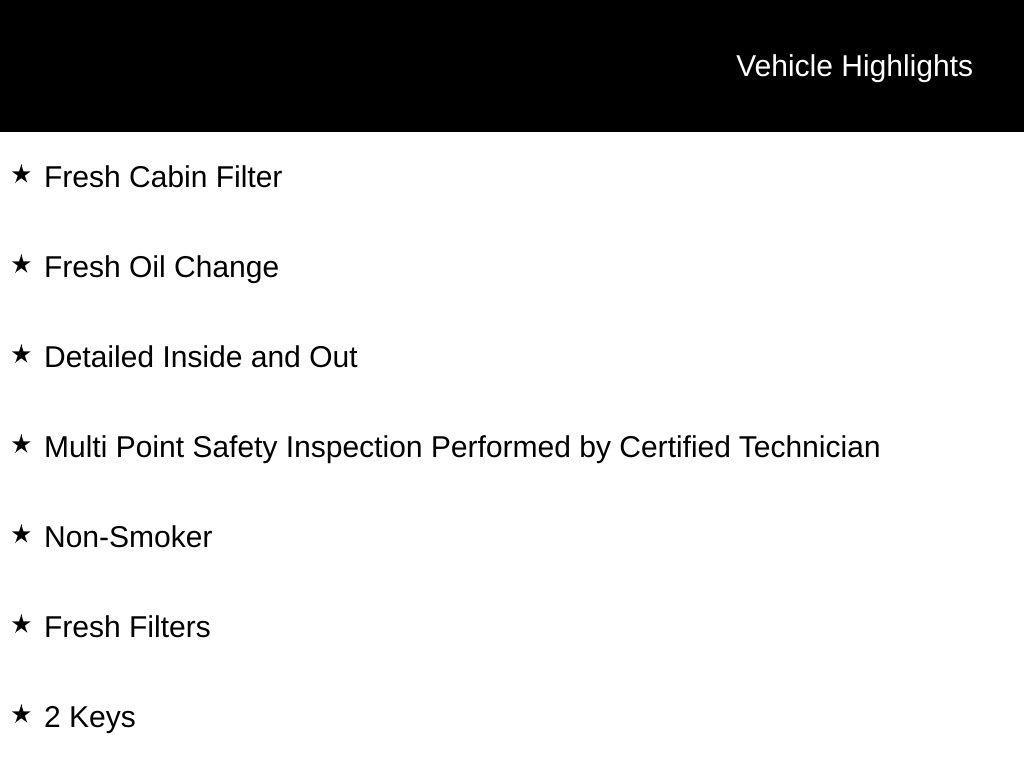
Task: Click the star before Multi Point Safety Inspection
Action: (21, 445)
